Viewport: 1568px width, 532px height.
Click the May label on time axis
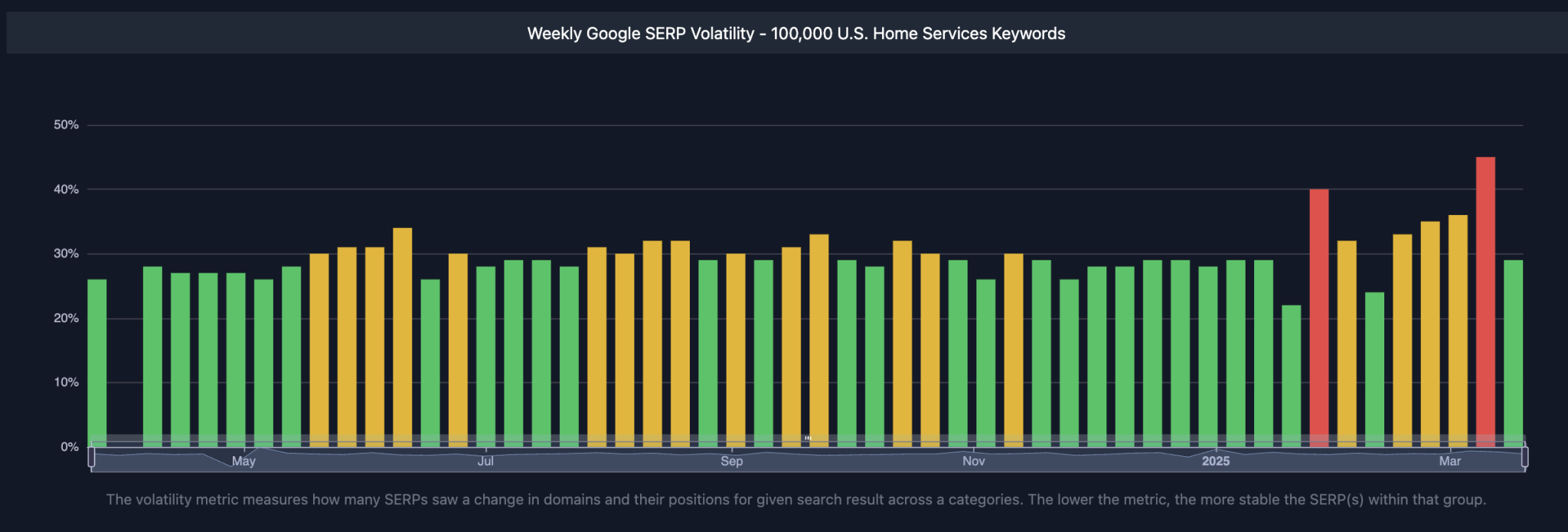(243, 462)
